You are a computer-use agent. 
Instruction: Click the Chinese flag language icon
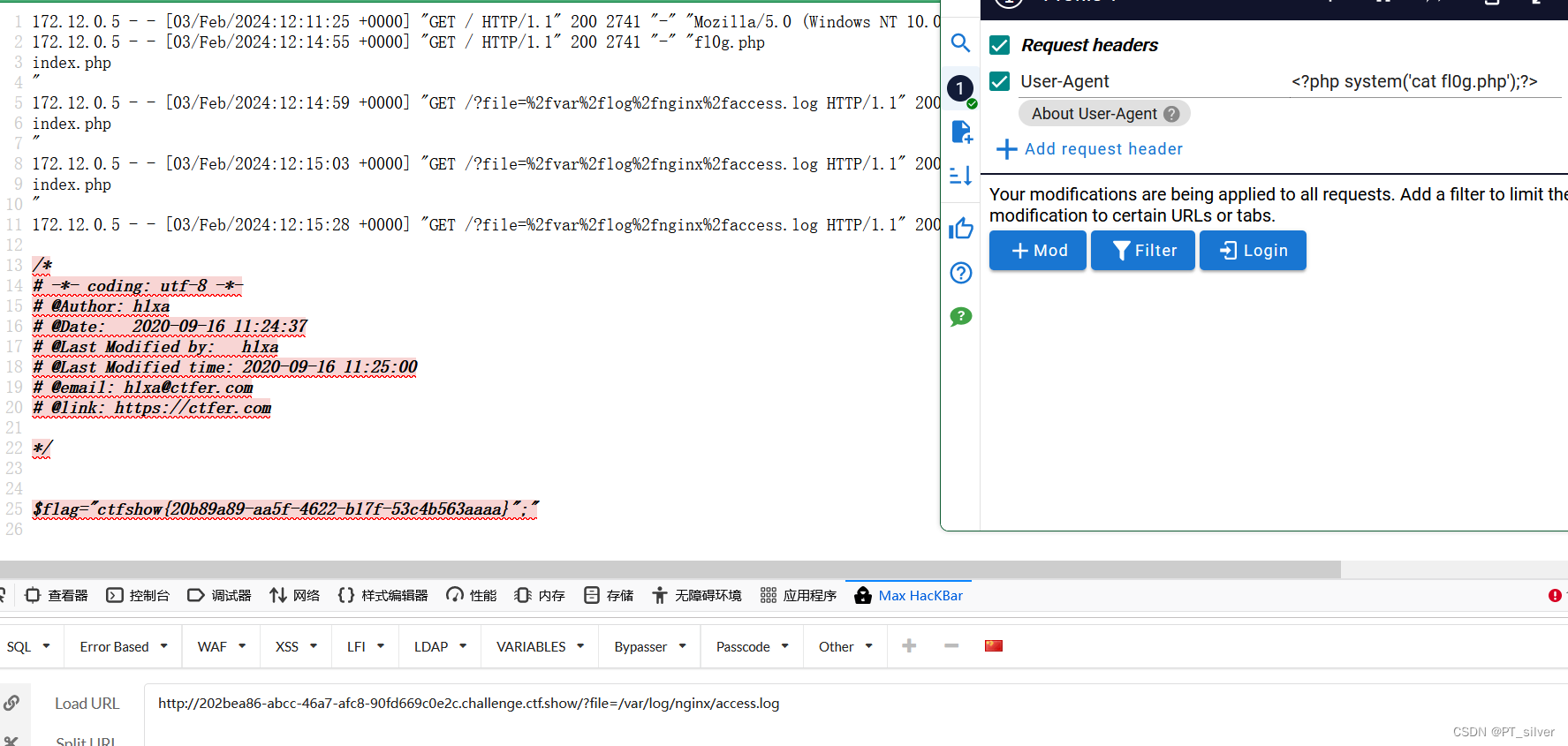pos(994,646)
